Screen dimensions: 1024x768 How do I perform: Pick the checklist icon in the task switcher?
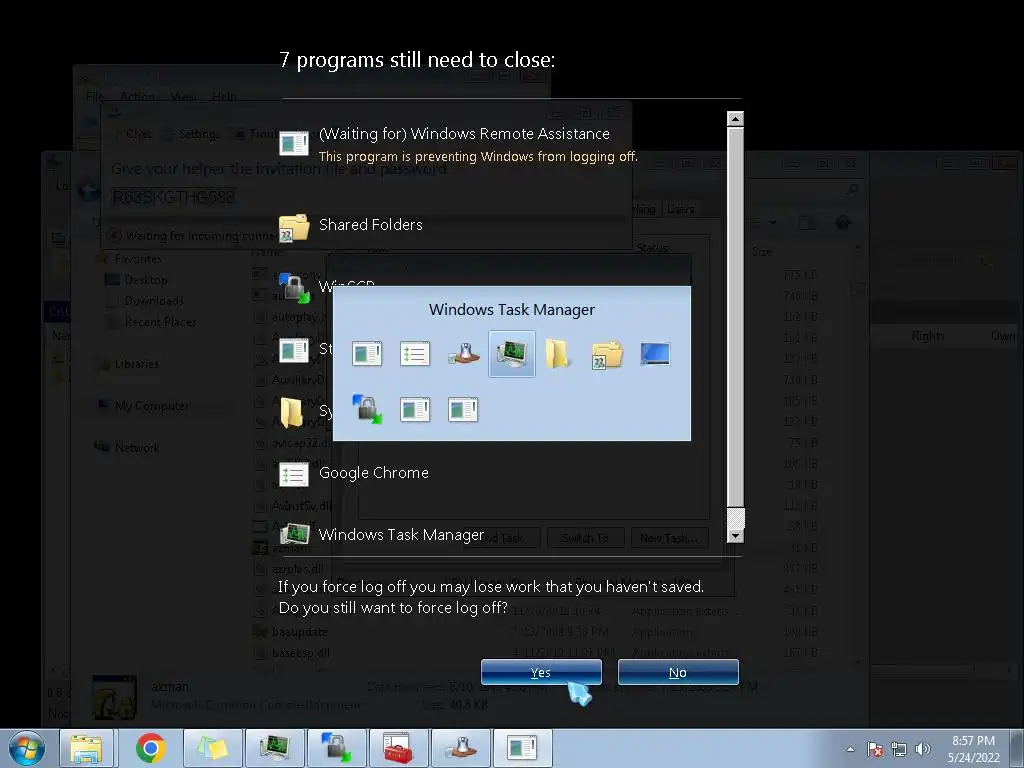coord(415,354)
